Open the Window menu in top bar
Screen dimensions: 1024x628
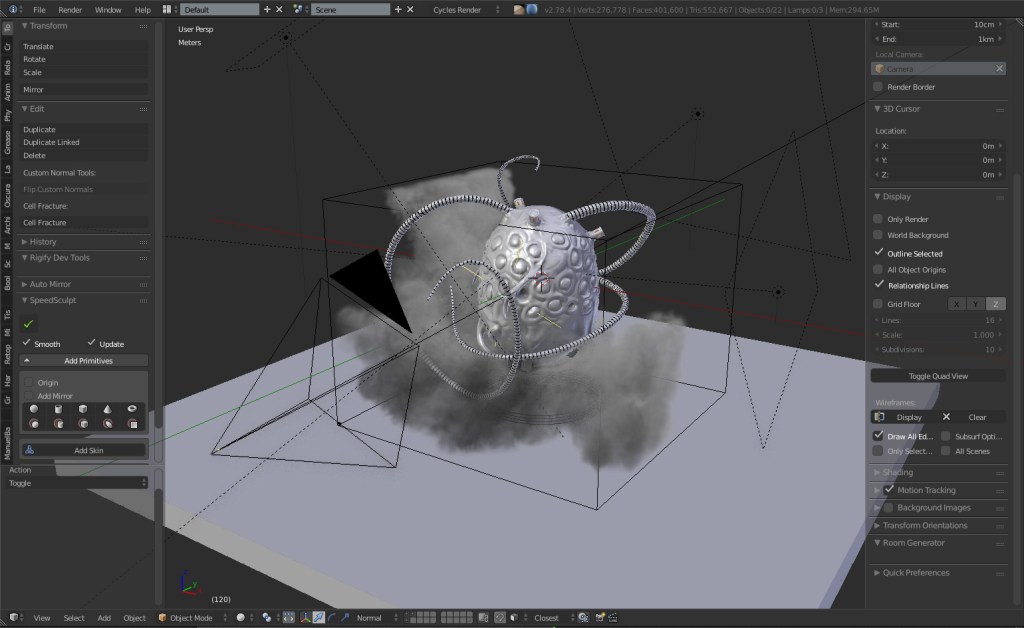click(x=108, y=9)
